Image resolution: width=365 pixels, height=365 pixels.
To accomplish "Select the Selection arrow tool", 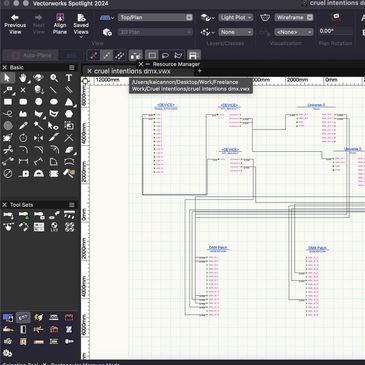I will click(7, 78).
